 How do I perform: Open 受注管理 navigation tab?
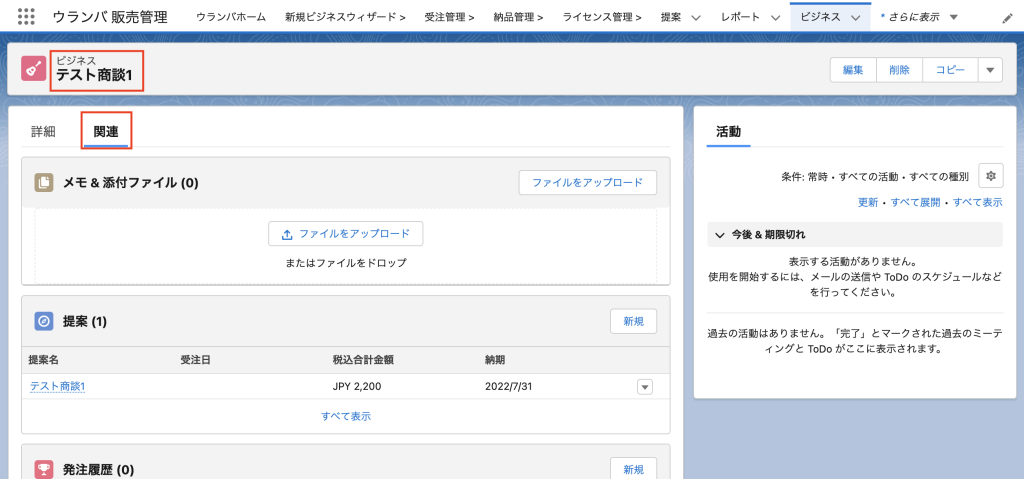(449, 18)
